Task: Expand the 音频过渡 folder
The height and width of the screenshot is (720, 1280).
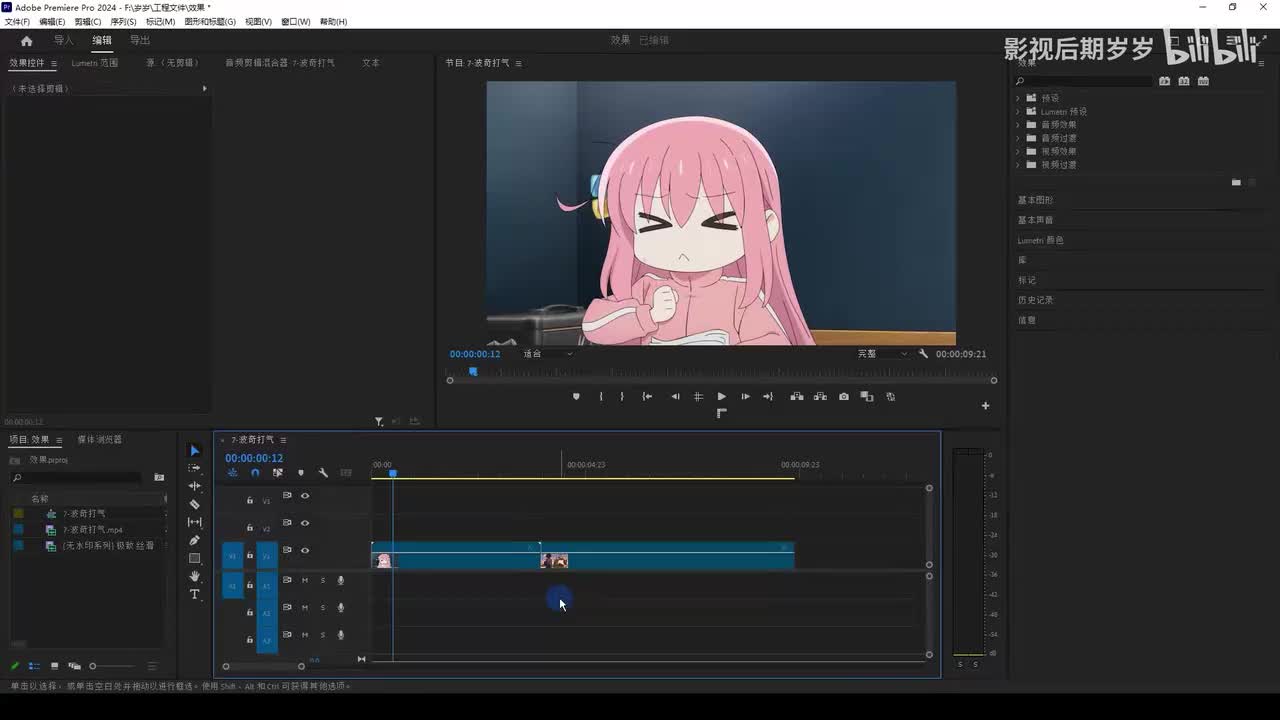Action: coord(1018,138)
